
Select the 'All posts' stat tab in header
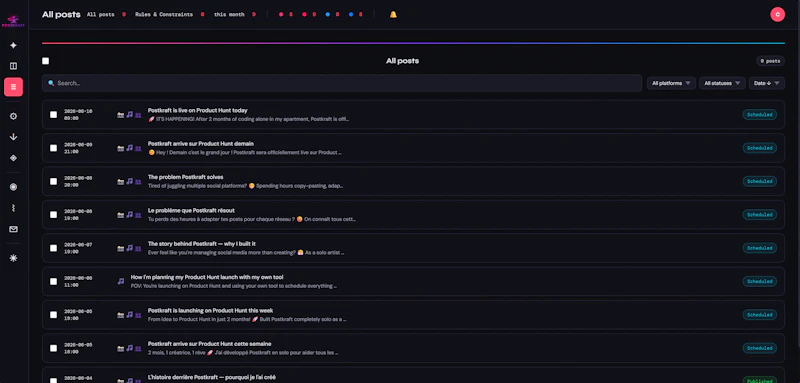(106, 15)
